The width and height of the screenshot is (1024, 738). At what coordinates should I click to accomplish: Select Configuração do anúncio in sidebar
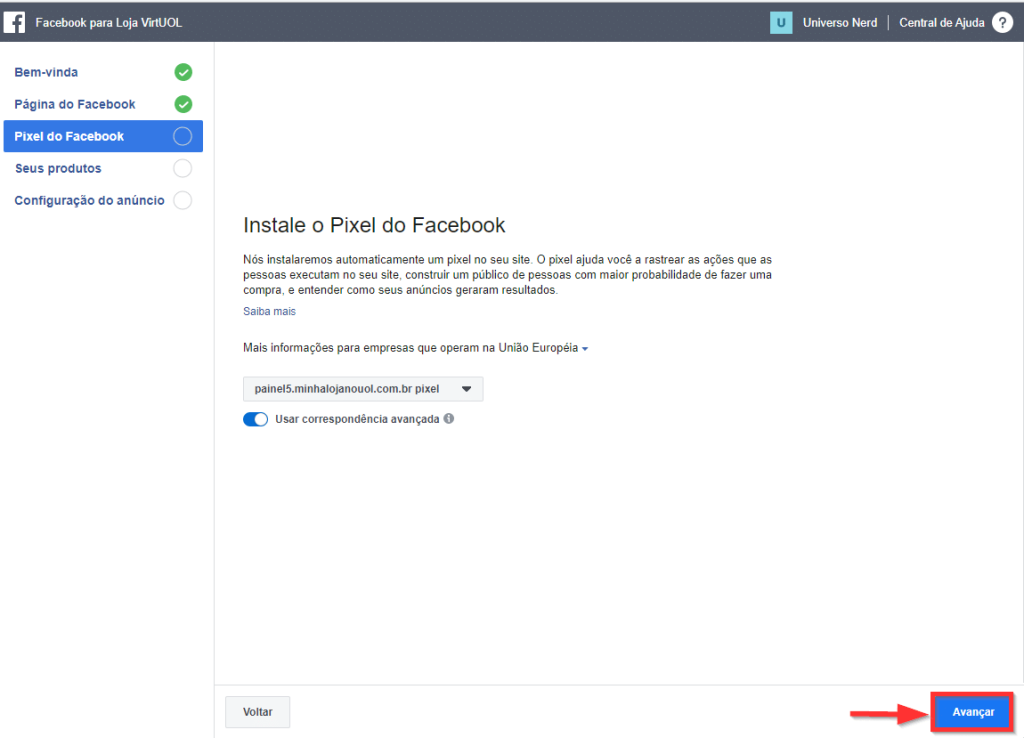[x=89, y=200]
